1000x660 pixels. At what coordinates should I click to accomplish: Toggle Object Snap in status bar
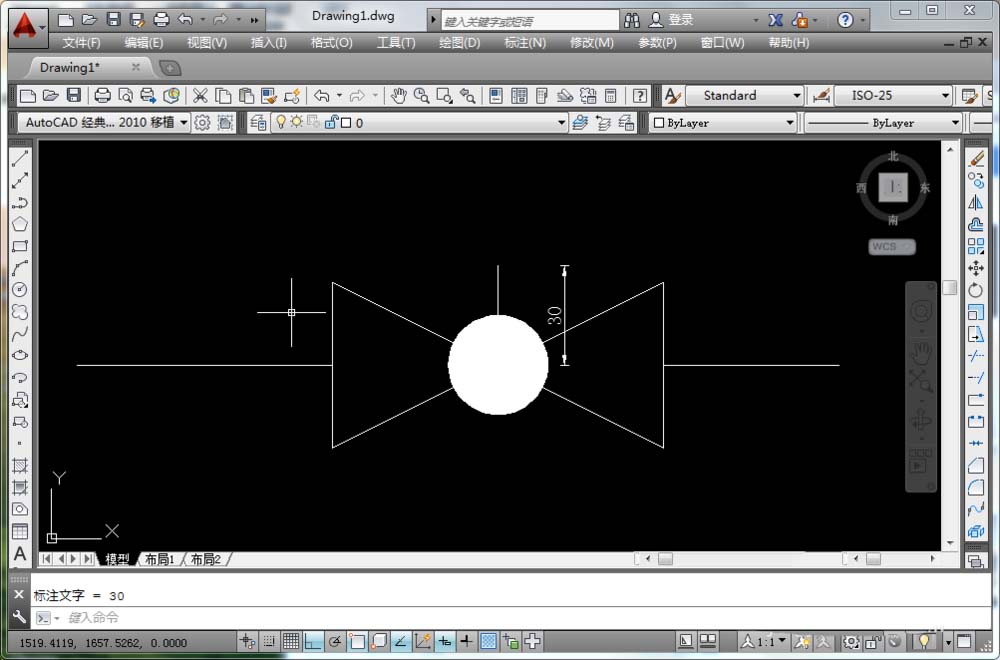(357, 642)
